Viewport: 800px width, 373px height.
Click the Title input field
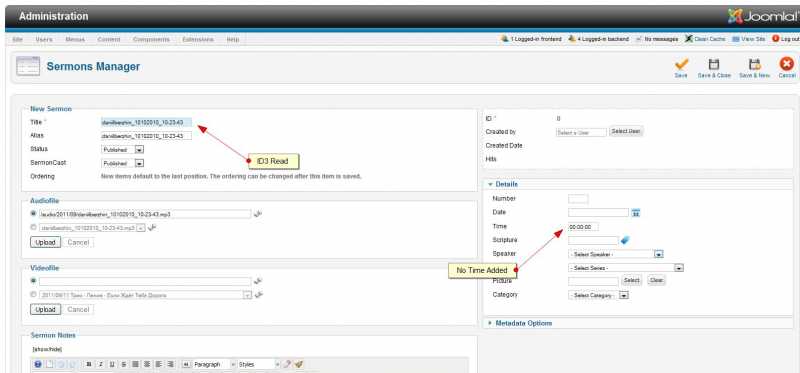(146, 122)
